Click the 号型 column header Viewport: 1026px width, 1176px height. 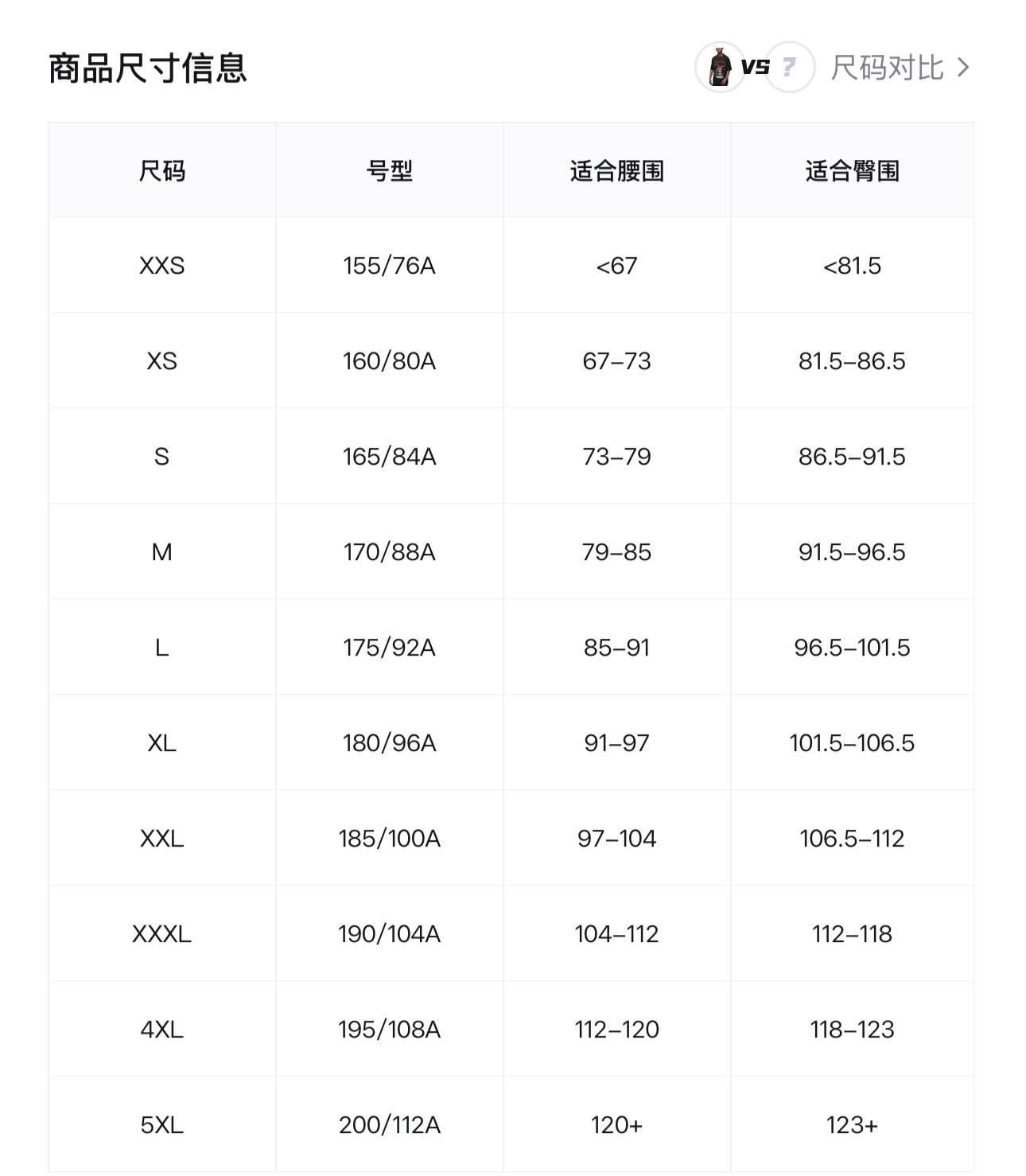tap(390, 170)
